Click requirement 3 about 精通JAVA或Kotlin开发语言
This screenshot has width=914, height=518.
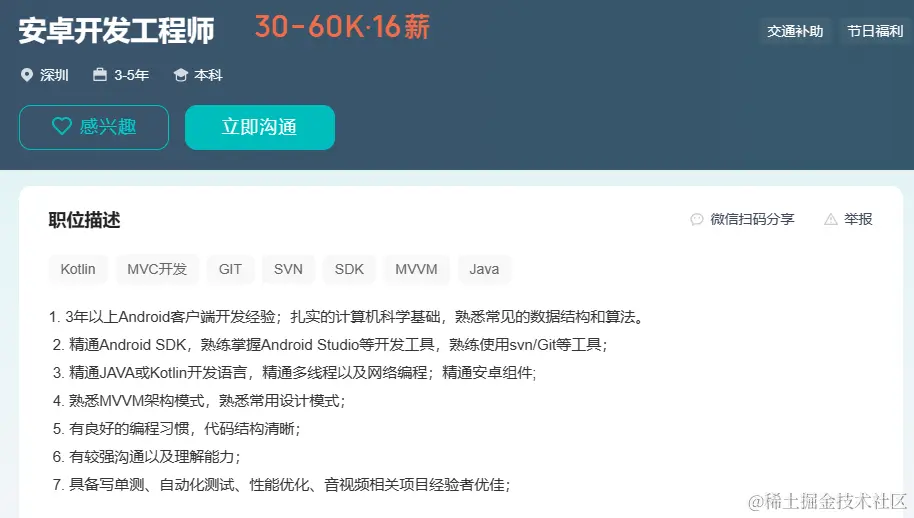(294, 373)
